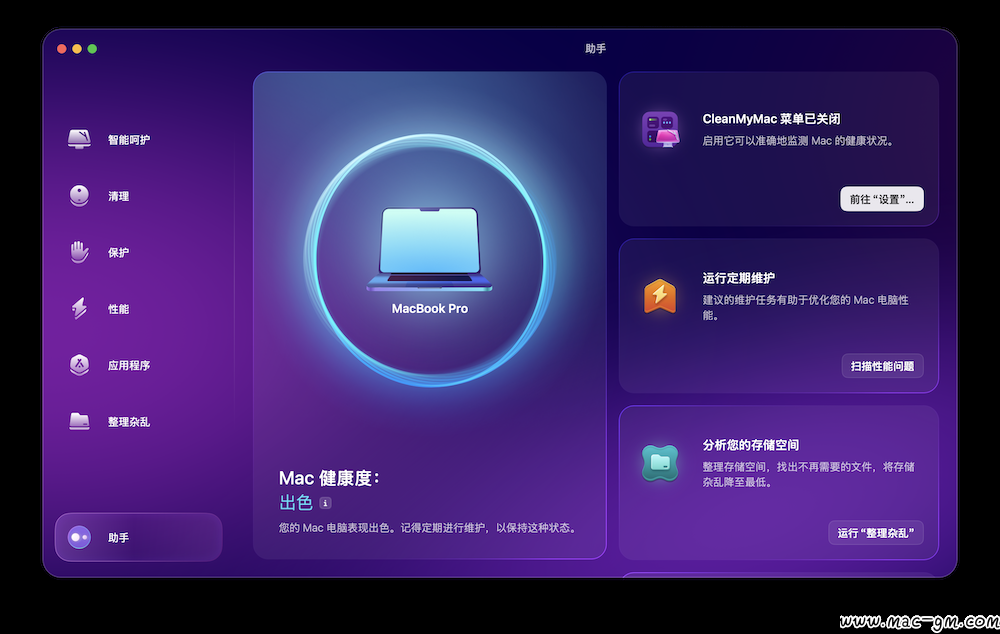Click the teal storage folder icon
This screenshot has height=634, width=1000.
pos(660,462)
